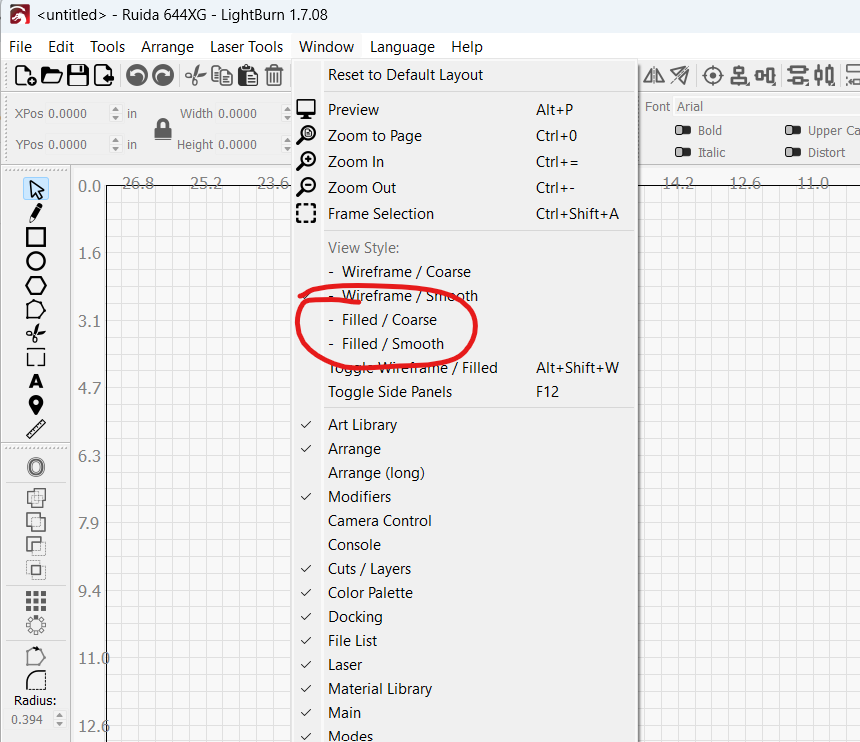Click the New file icon
The height and width of the screenshot is (742, 860).
25,75
